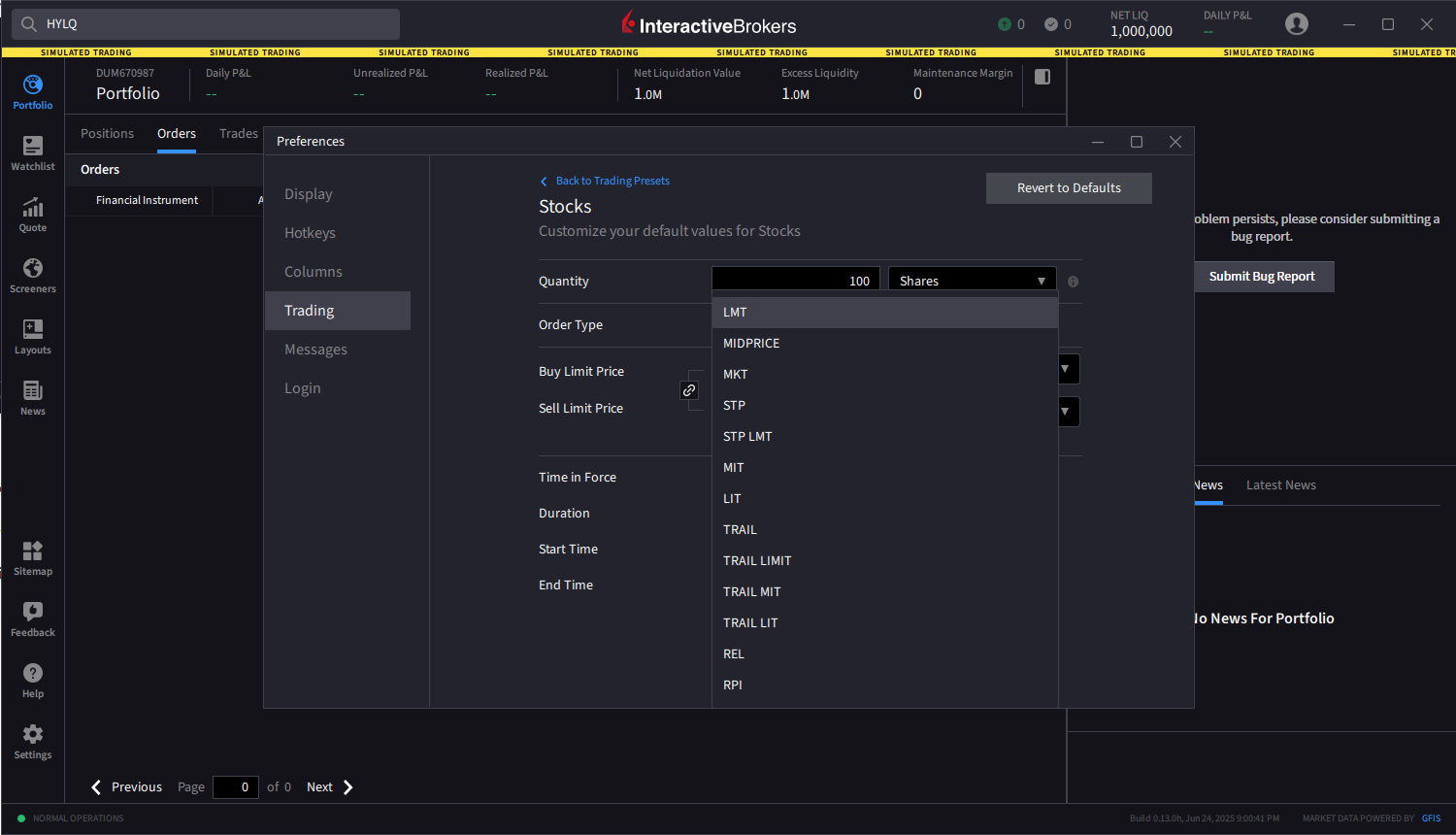Click the Next page button
Screen dimensions: 1456x835
point(330,787)
